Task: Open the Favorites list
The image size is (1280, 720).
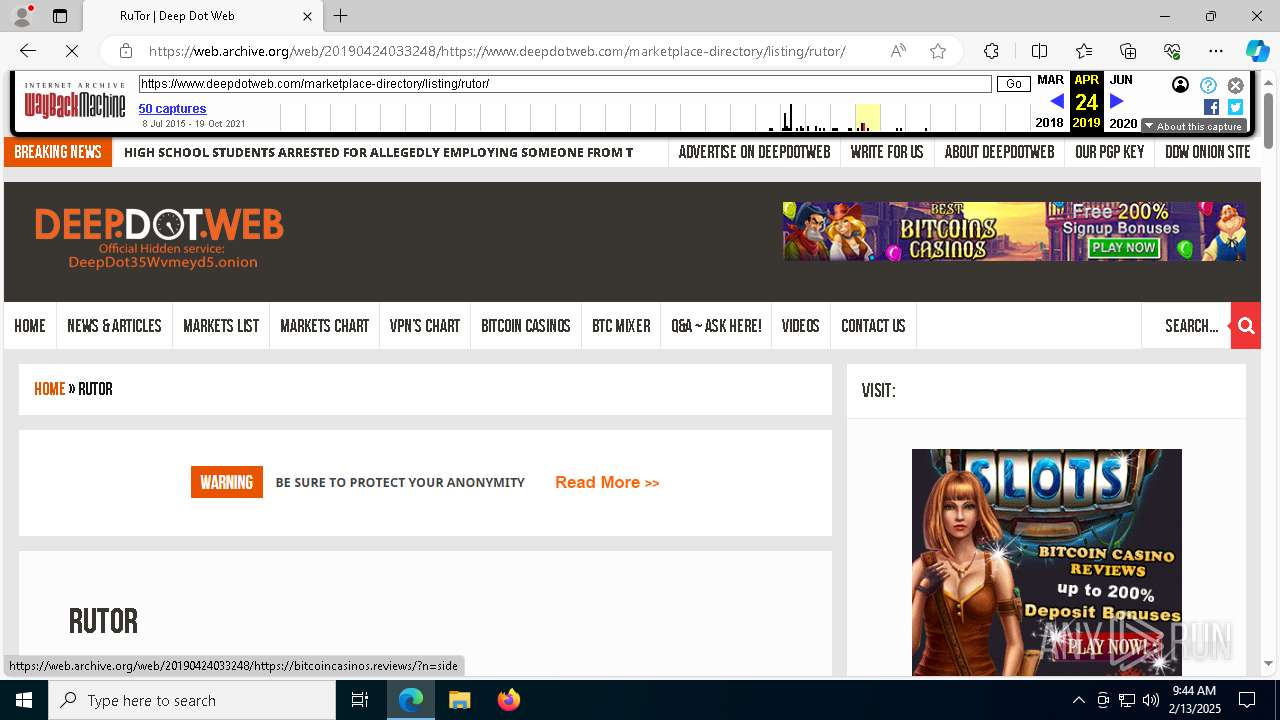Action: [x=1084, y=51]
